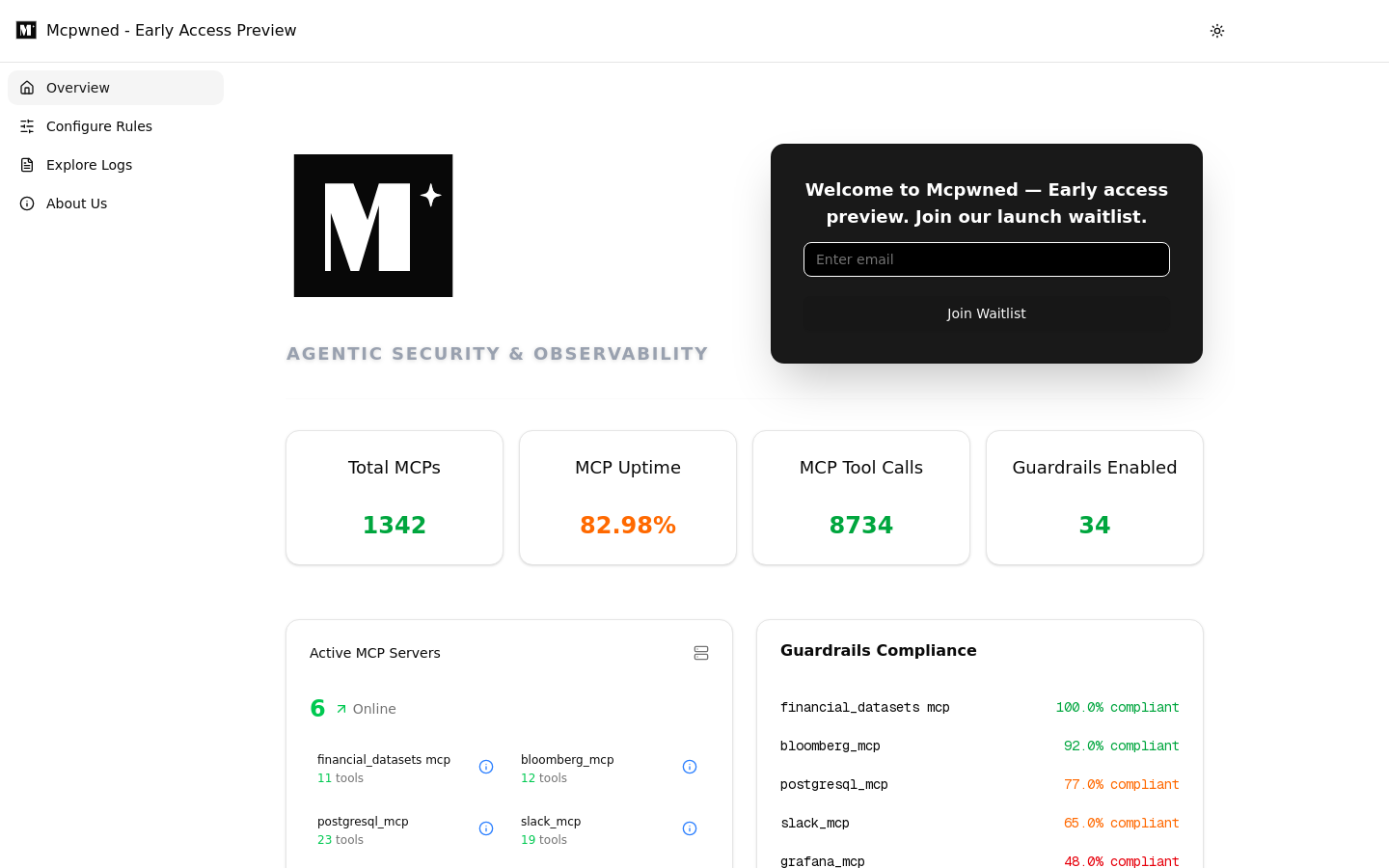Image resolution: width=1389 pixels, height=868 pixels.
Task: Click the Mcpwned logo icon in header
Action: 26,30
